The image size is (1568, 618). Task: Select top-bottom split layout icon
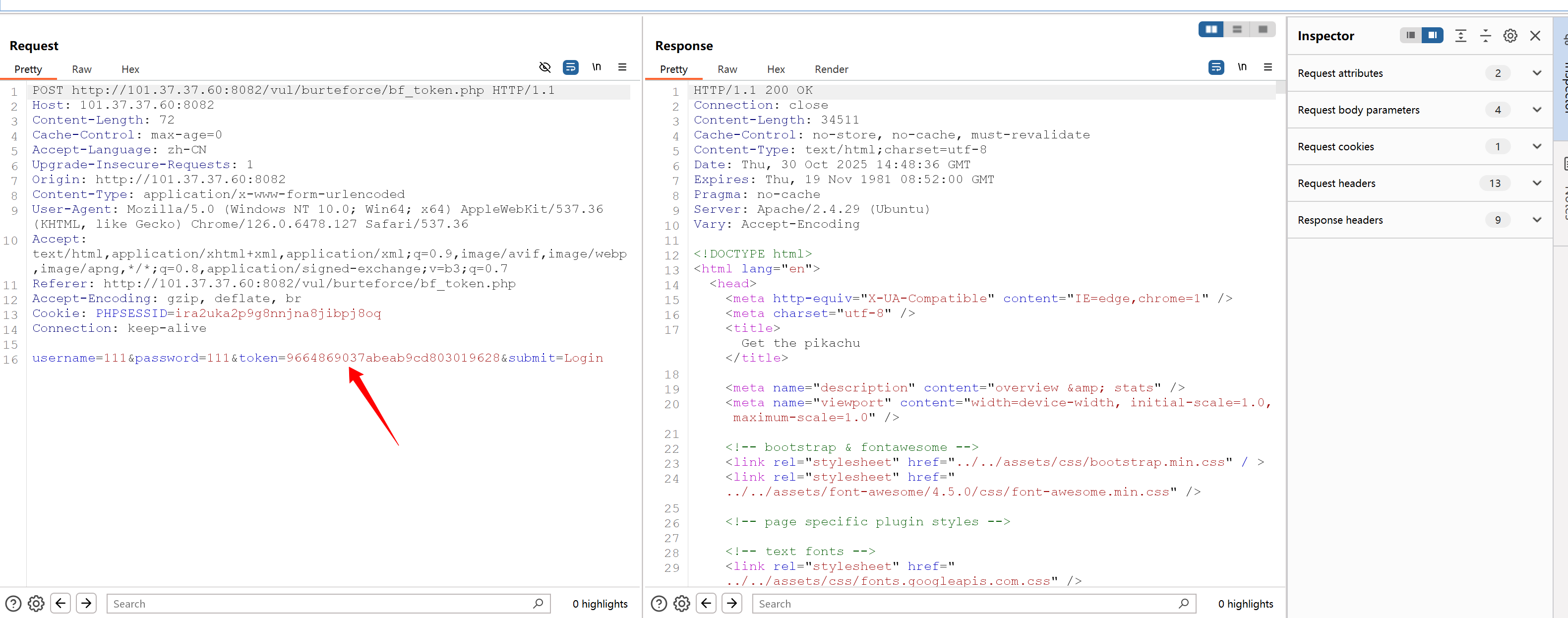[1237, 29]
